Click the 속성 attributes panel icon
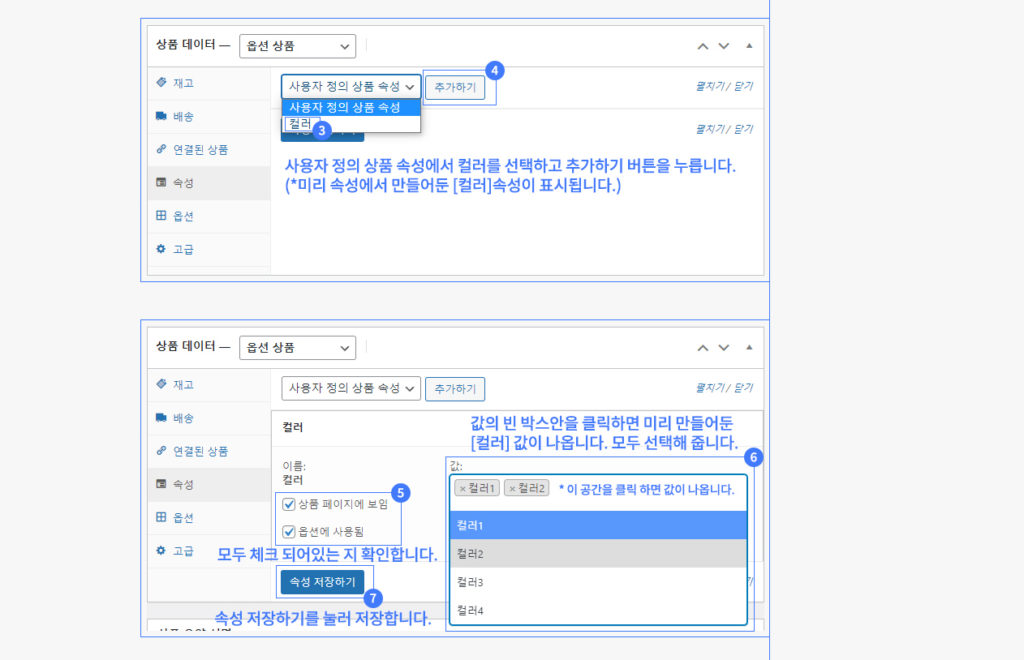1024x660 pixels. [163, 182]
